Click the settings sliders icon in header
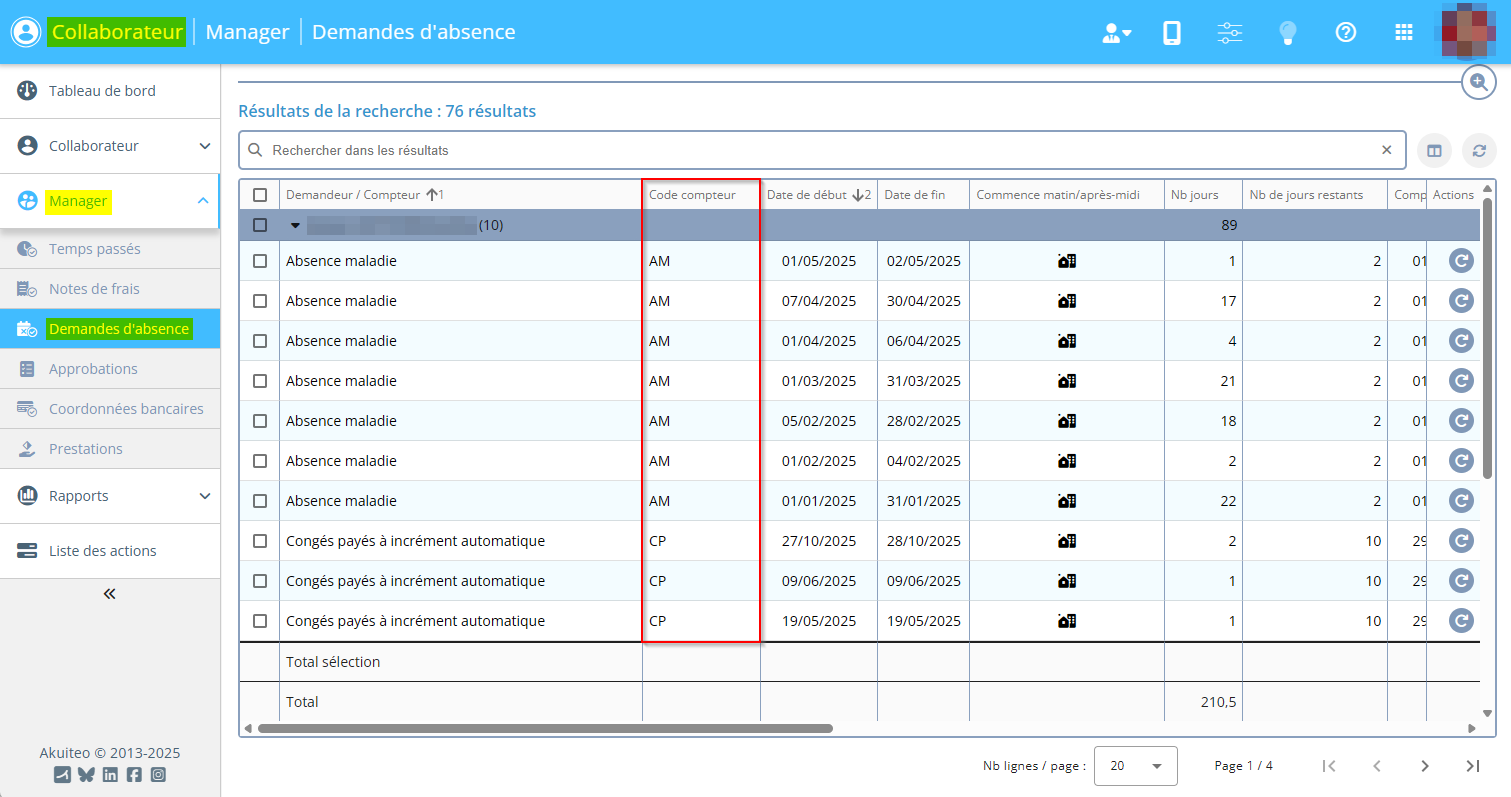This screenshot has width=1511, height=797. [x=1230, y=33]
